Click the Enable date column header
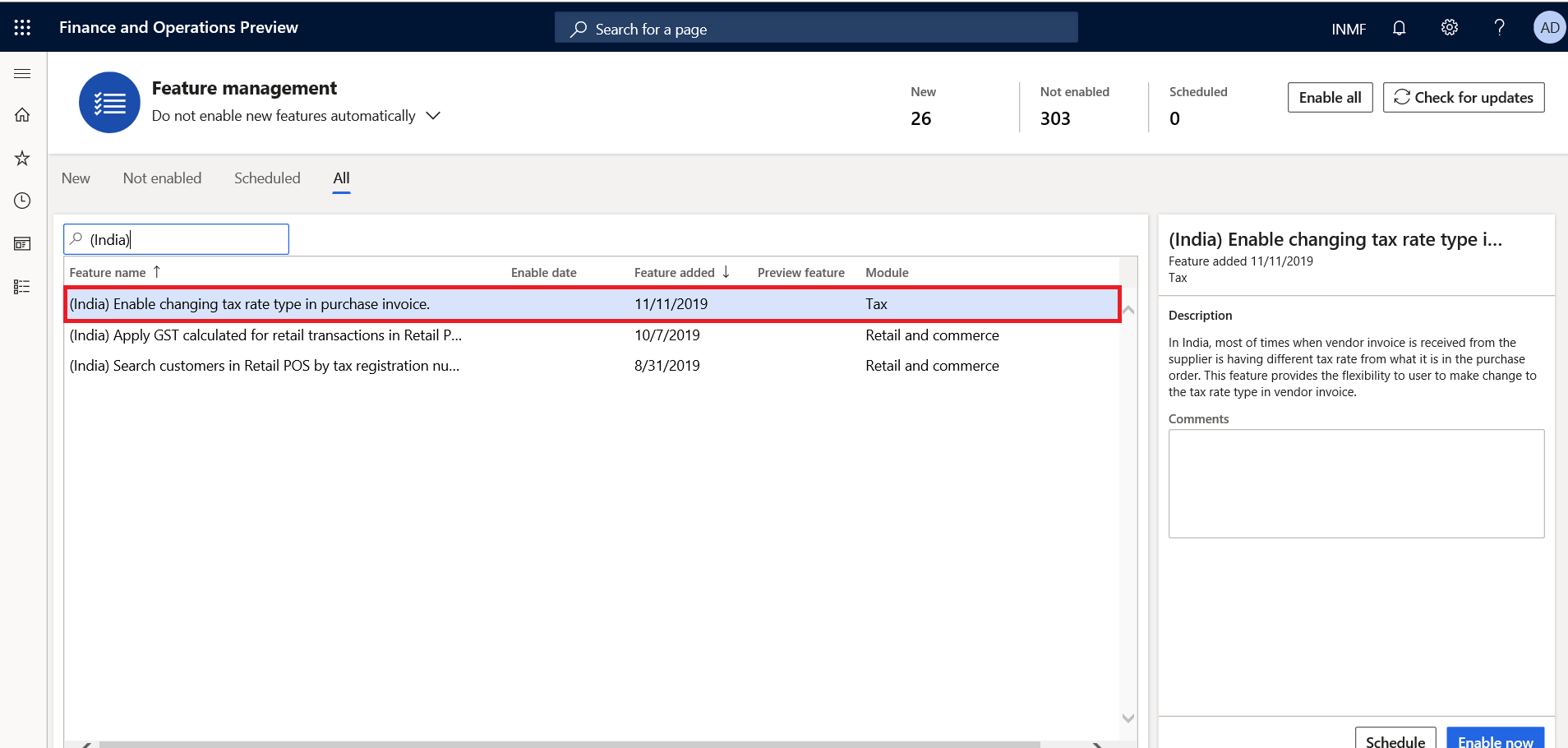This screenshot has width=1568, height=748. [544, 273]
